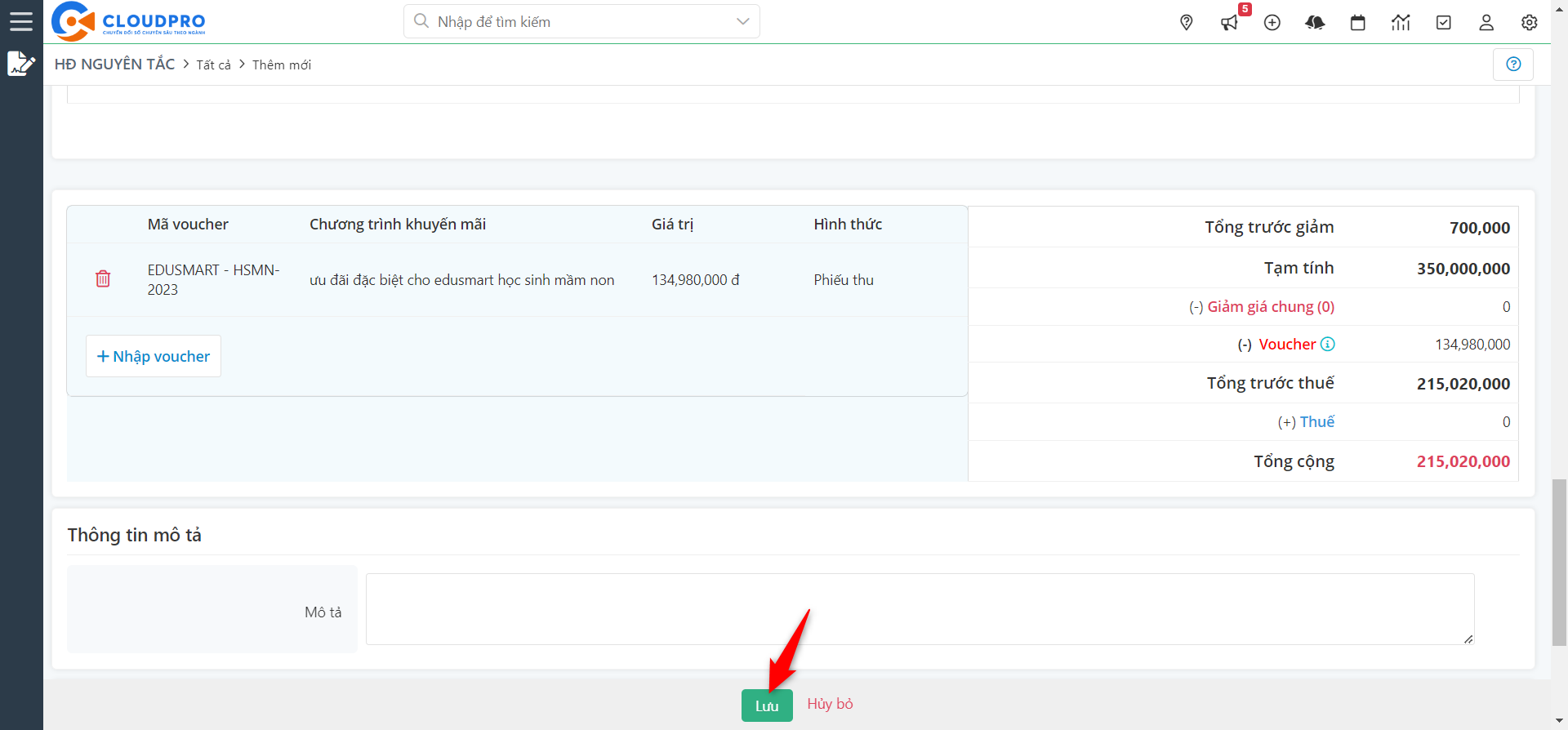Open the tasks checkbox icon
Image resolution: width=1568 pixels, height=730 pixels.
[1444, 23]
